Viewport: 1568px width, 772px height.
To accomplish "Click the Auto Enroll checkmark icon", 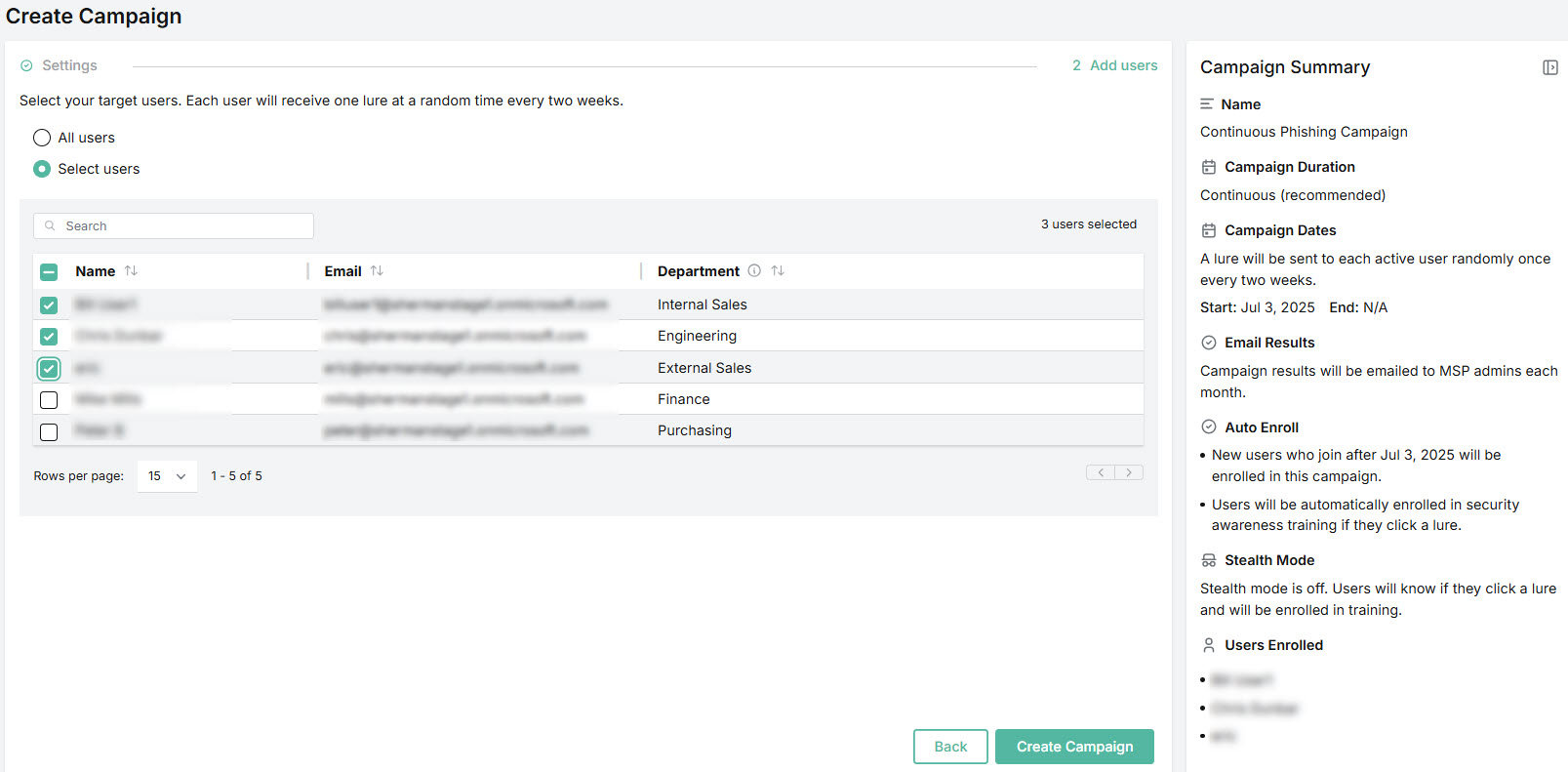I will coord(1208,427).
